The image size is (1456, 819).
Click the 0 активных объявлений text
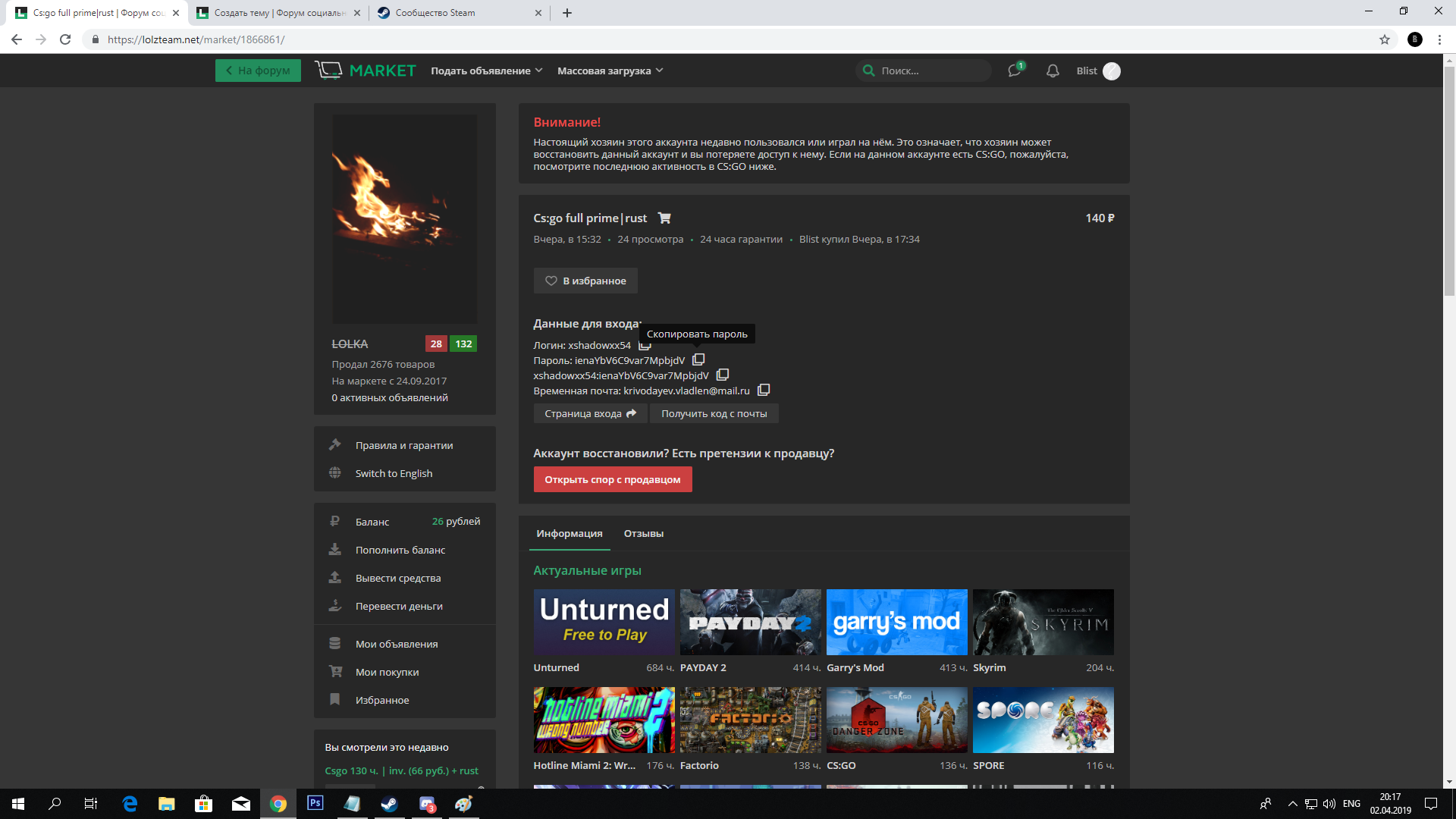click(390, 397)
